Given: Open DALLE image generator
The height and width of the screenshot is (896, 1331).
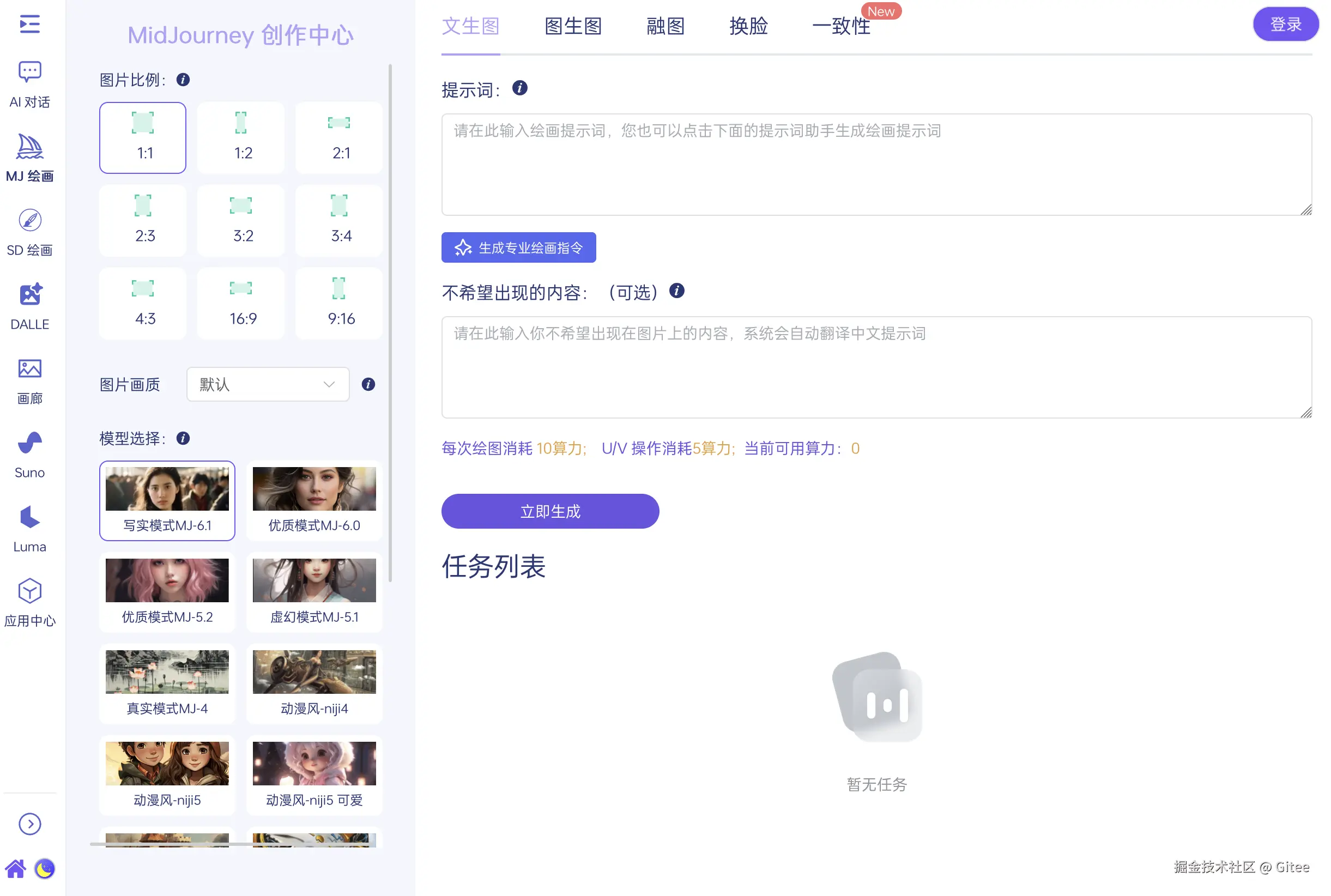Looking at the screenshot, I should [29, 307].
